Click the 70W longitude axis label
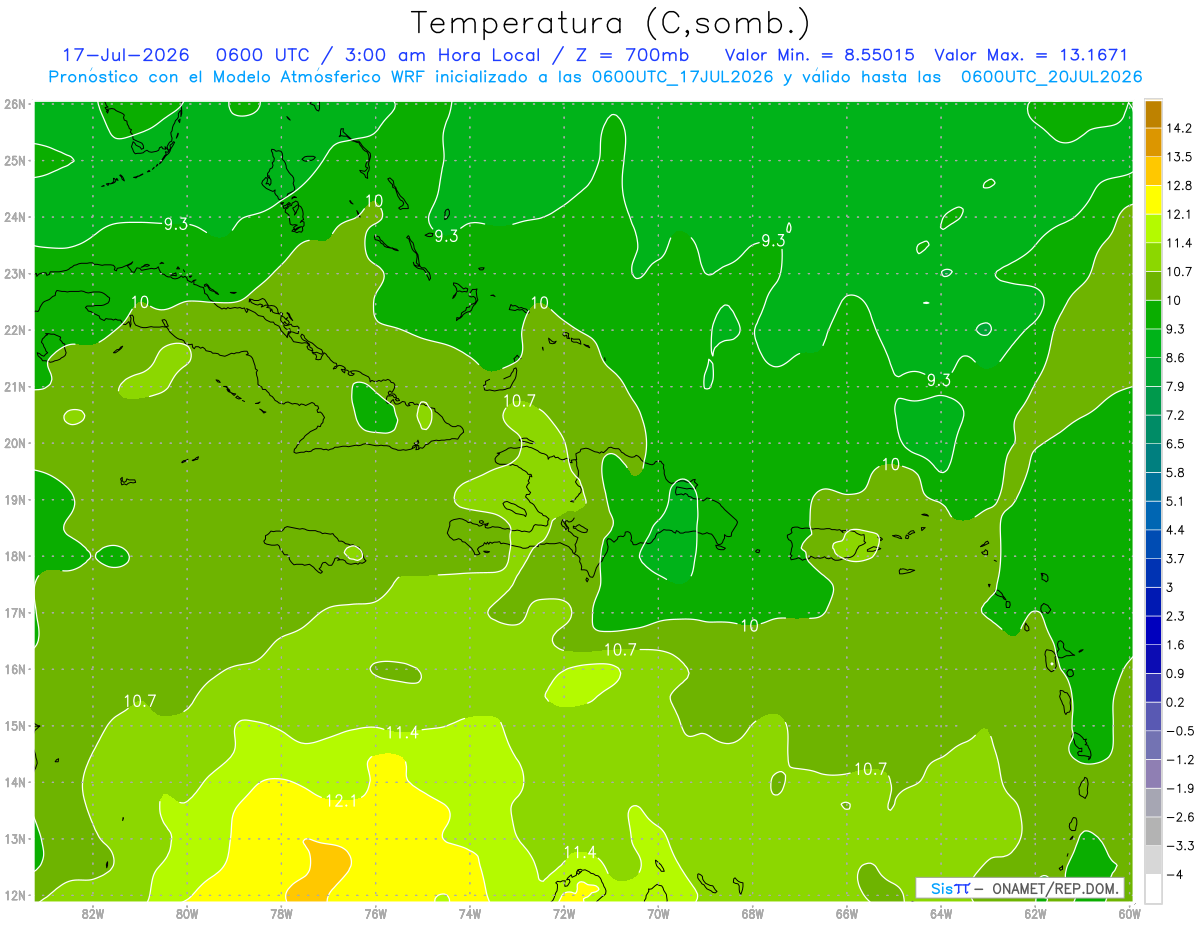Image resolution: width=1200 pixels, height=927 pixels. [x=658, y=913]
